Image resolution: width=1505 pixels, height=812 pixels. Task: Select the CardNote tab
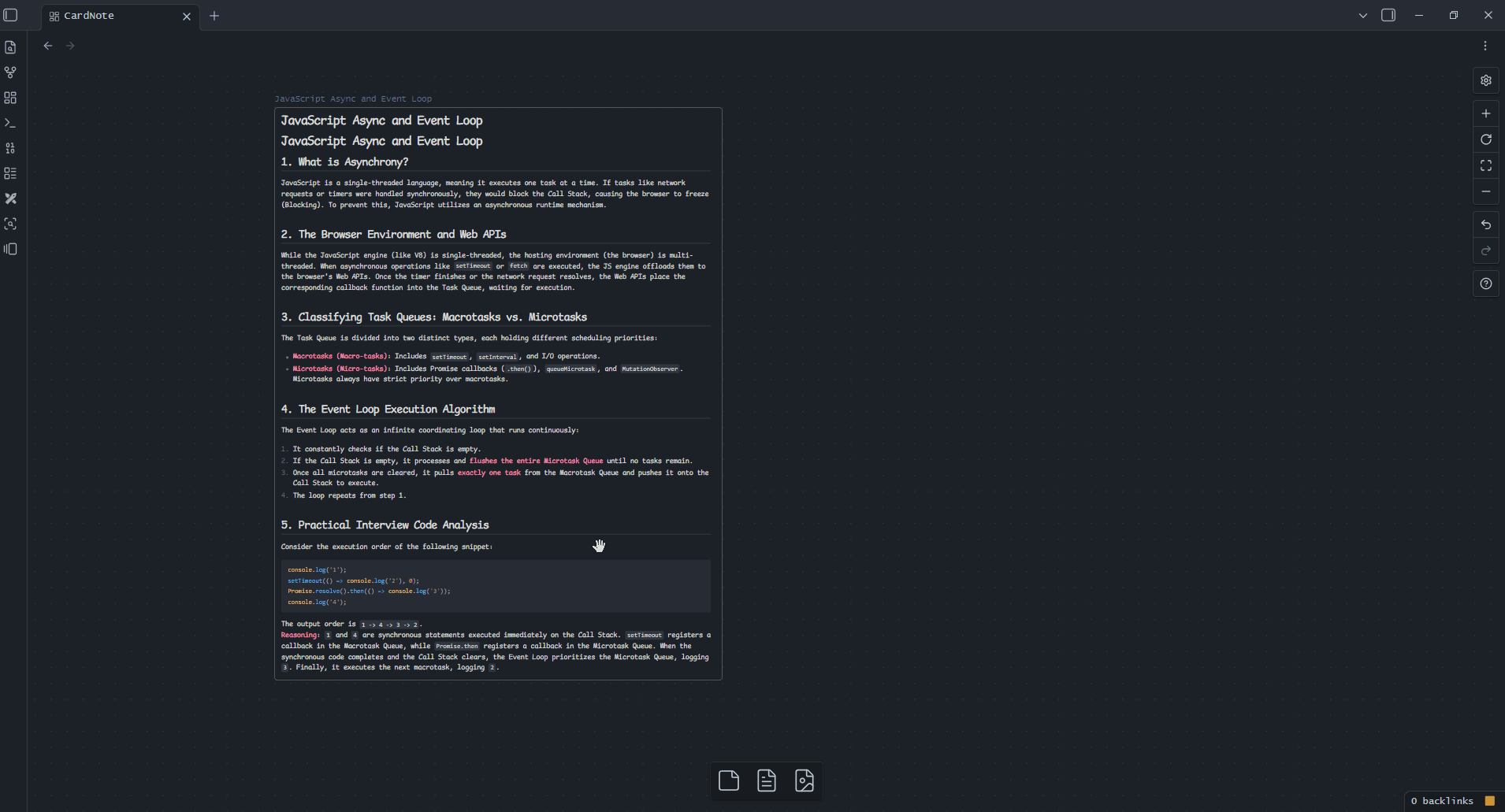121,16
